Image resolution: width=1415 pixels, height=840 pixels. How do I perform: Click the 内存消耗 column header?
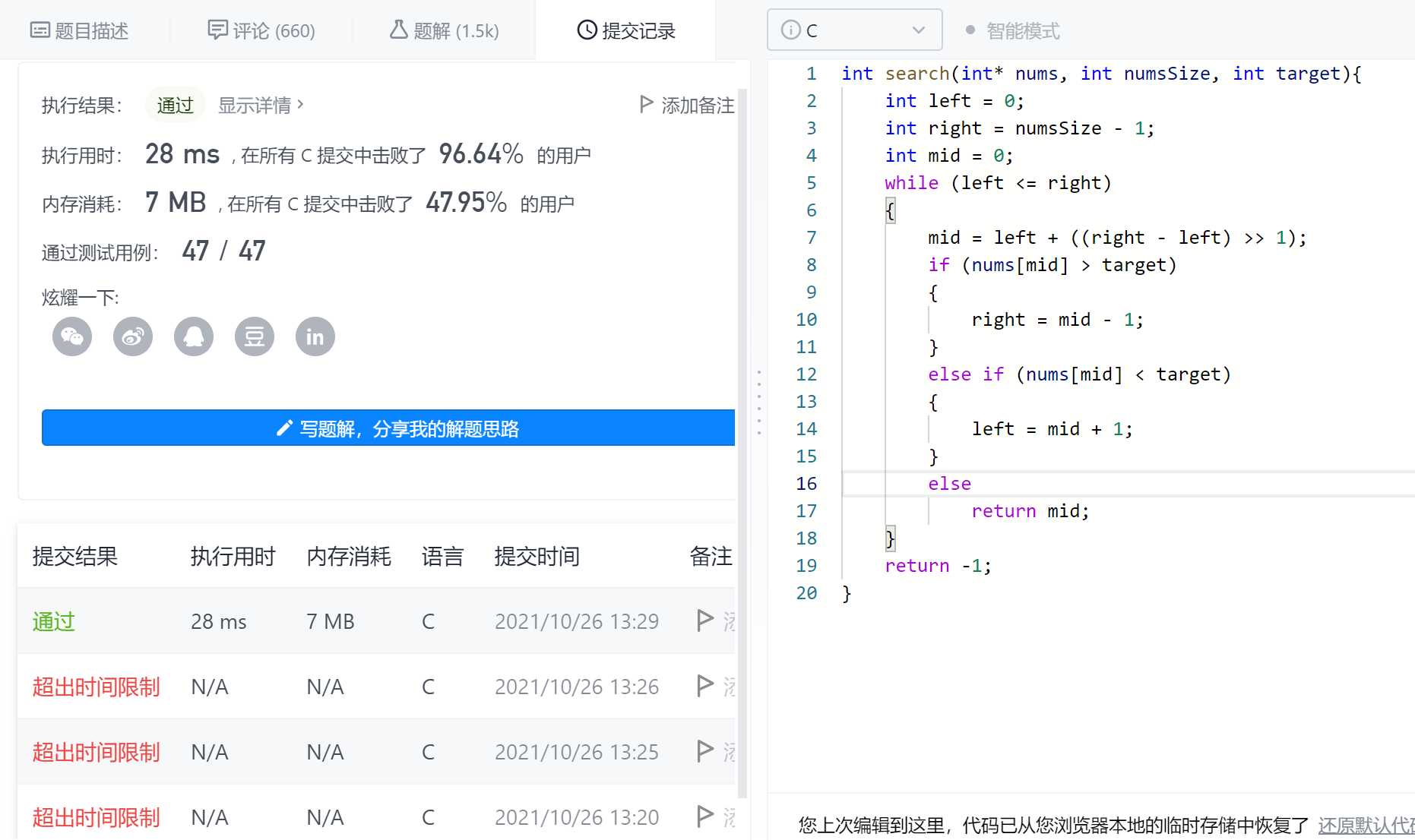pos(349,557)
